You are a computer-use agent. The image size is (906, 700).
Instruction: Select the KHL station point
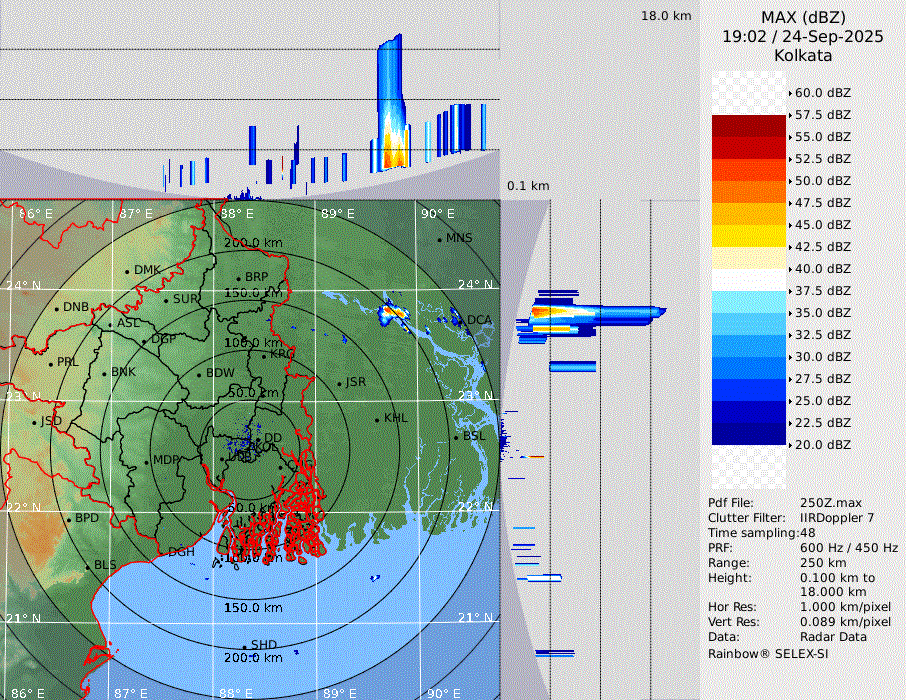coord(377,419)
